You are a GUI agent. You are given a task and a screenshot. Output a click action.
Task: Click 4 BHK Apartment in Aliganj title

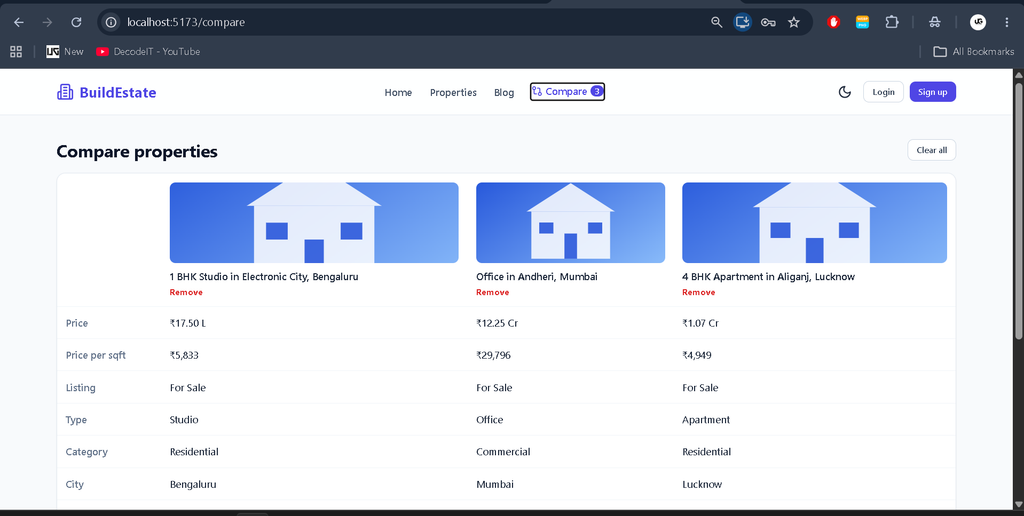[769, 277]
